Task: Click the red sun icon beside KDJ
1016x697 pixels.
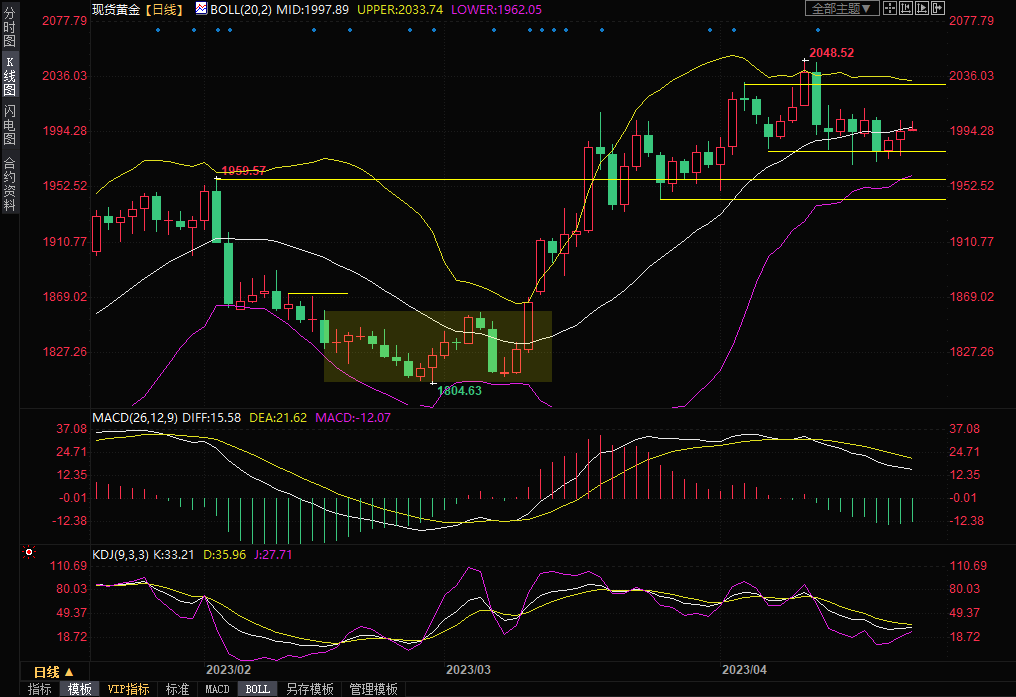Action: (x=28, y=552)
